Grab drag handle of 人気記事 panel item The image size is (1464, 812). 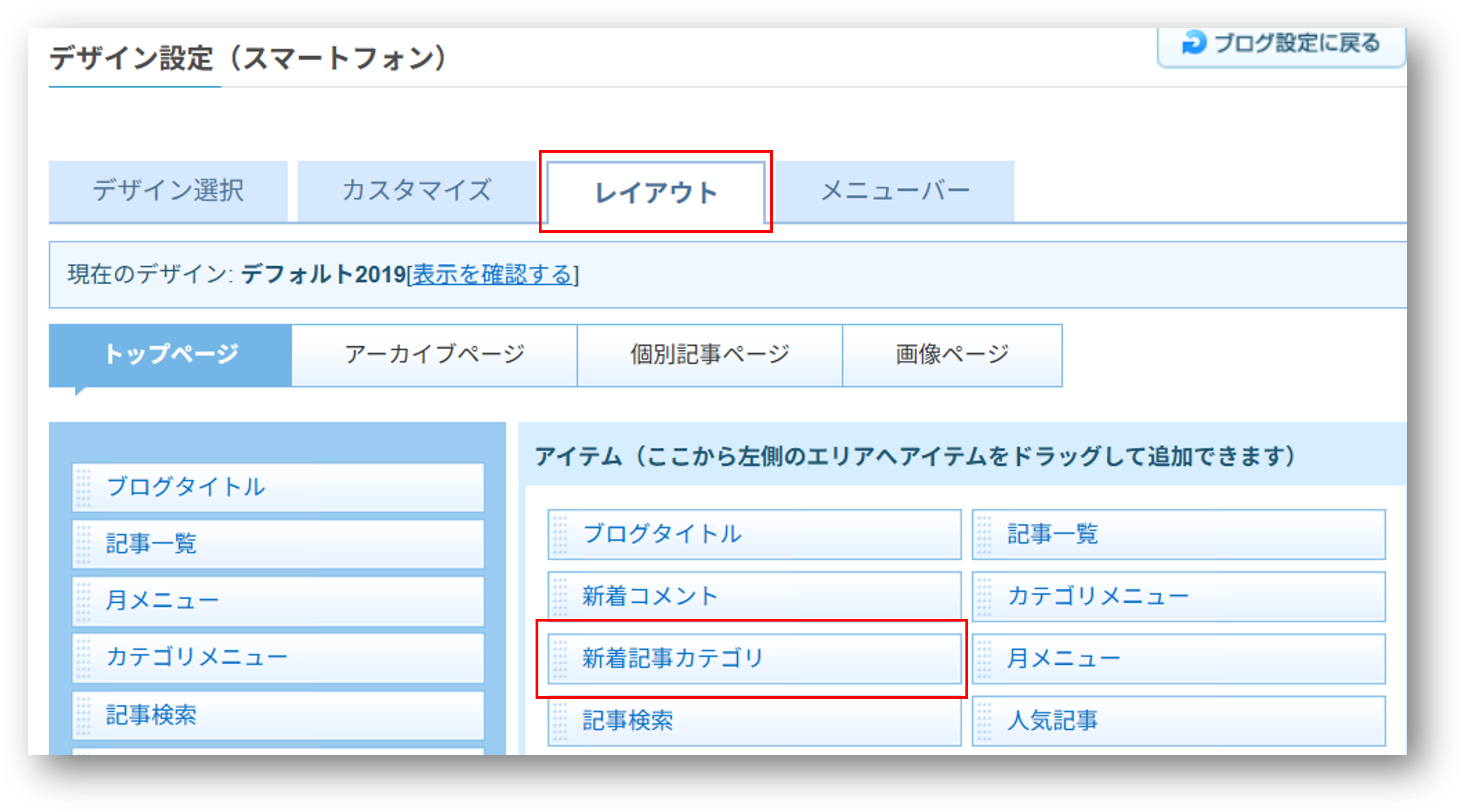coord(984,721)
